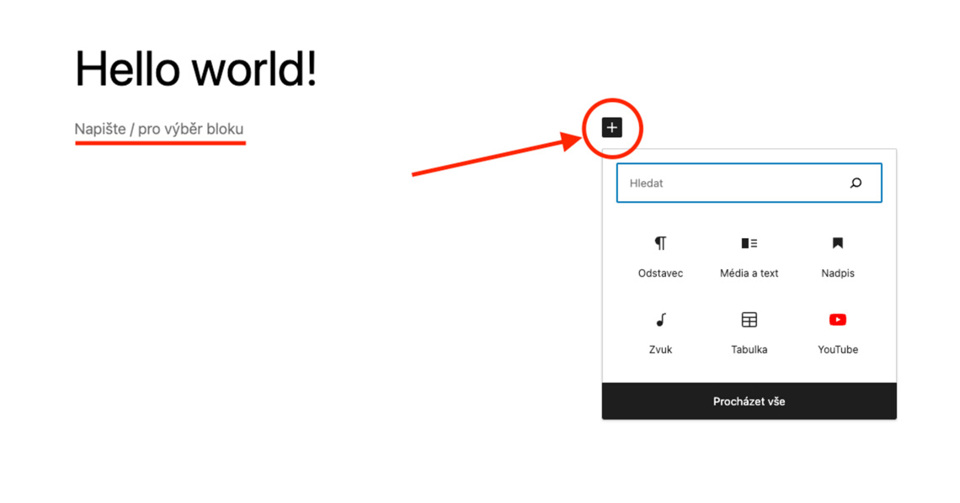Image resolution: width=960 pixels, height=503 pixels.
Task: Focus the Hledat search input
Action: (x=749, y=183)
